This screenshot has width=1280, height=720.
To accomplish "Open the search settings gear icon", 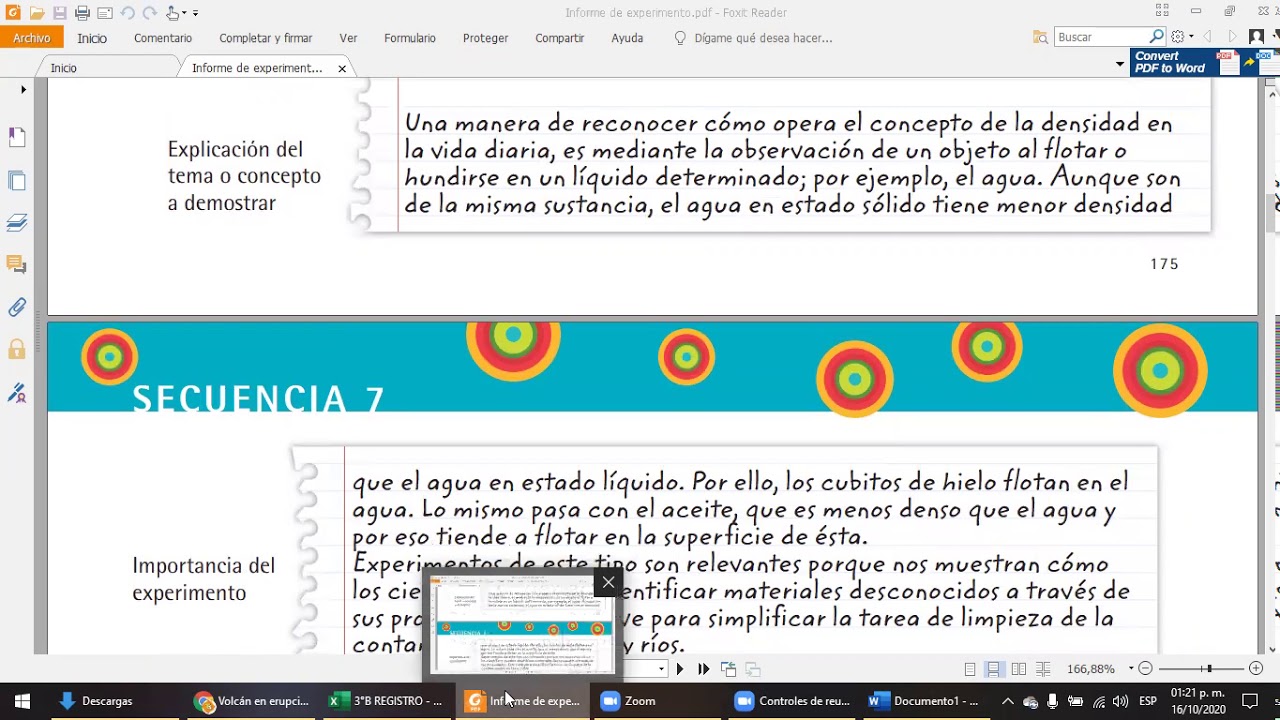I will pyautogui.click(x=1178, y=37).
